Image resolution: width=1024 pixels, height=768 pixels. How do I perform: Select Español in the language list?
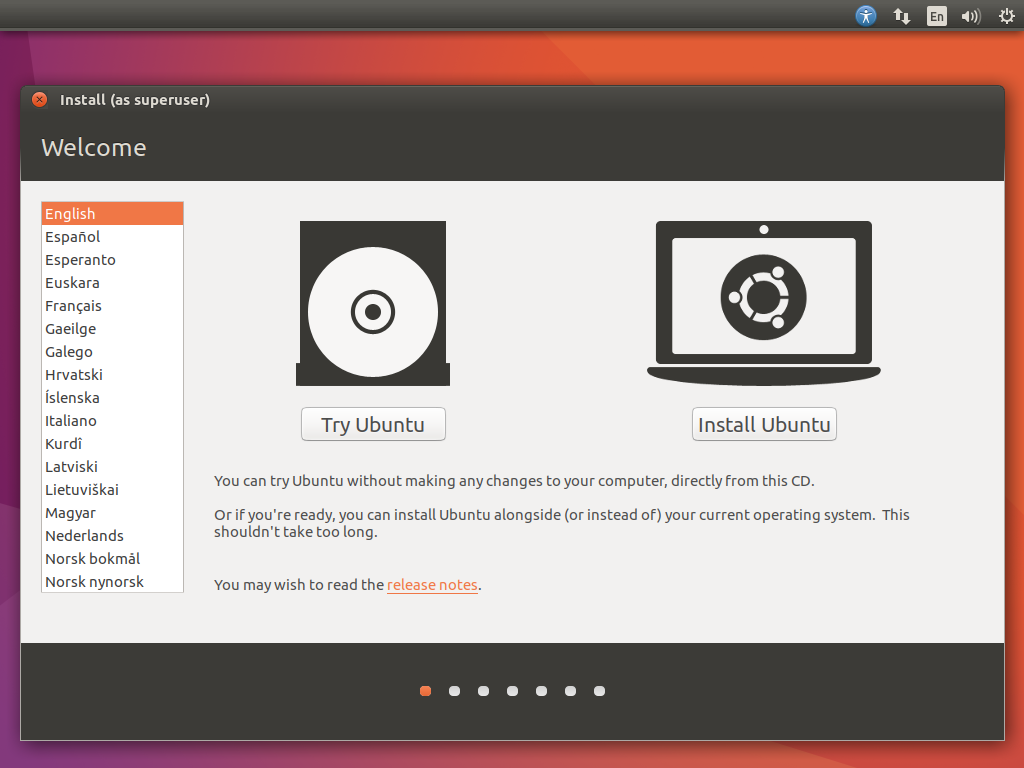[x=73, y=237]
